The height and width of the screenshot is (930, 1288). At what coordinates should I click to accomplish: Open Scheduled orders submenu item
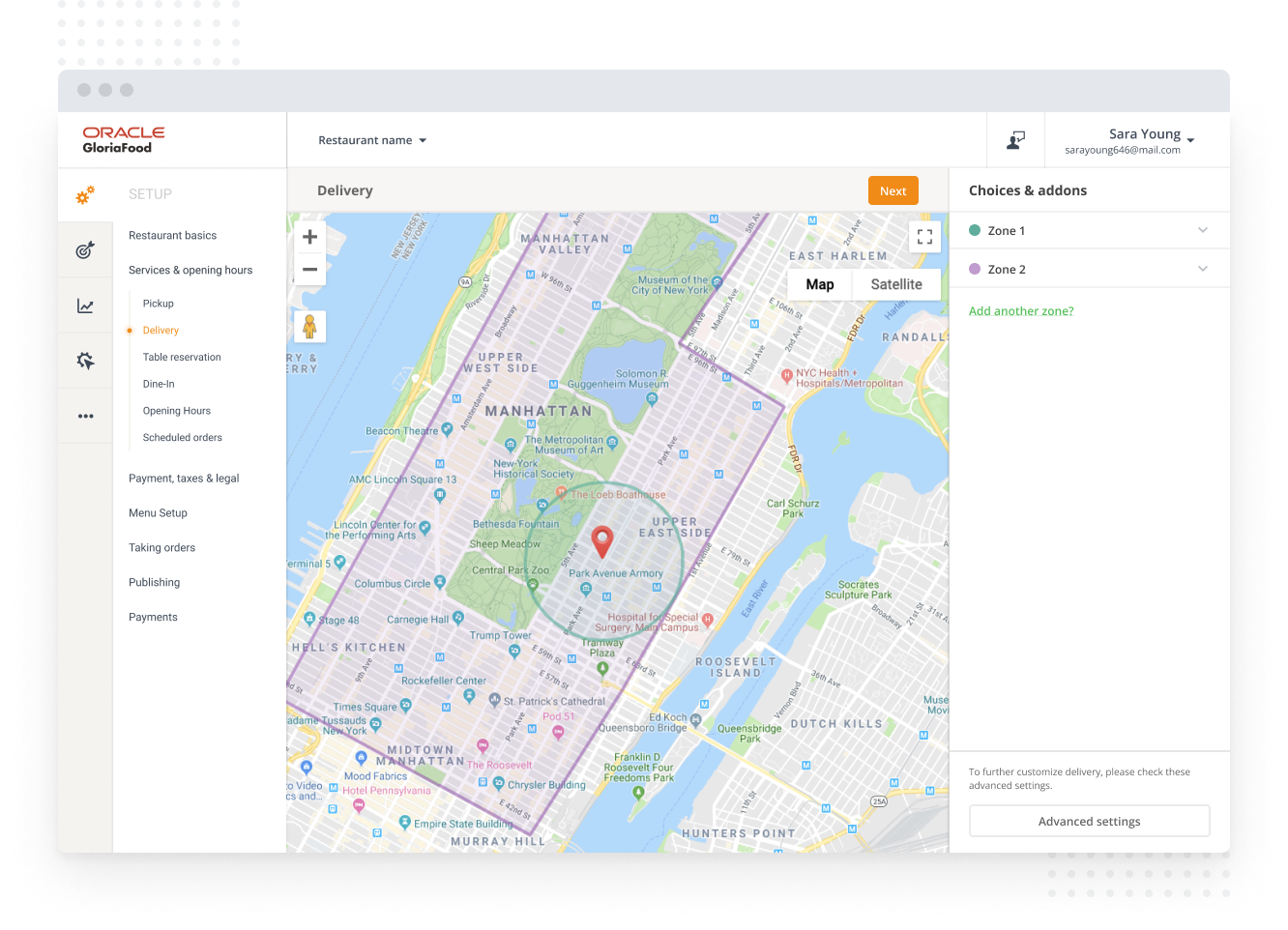pos(183,438)
